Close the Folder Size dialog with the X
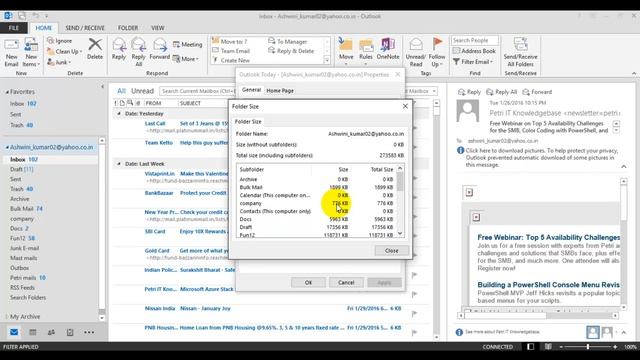The height and width of the screenshot is (360, 640). [x=405, y=106]
